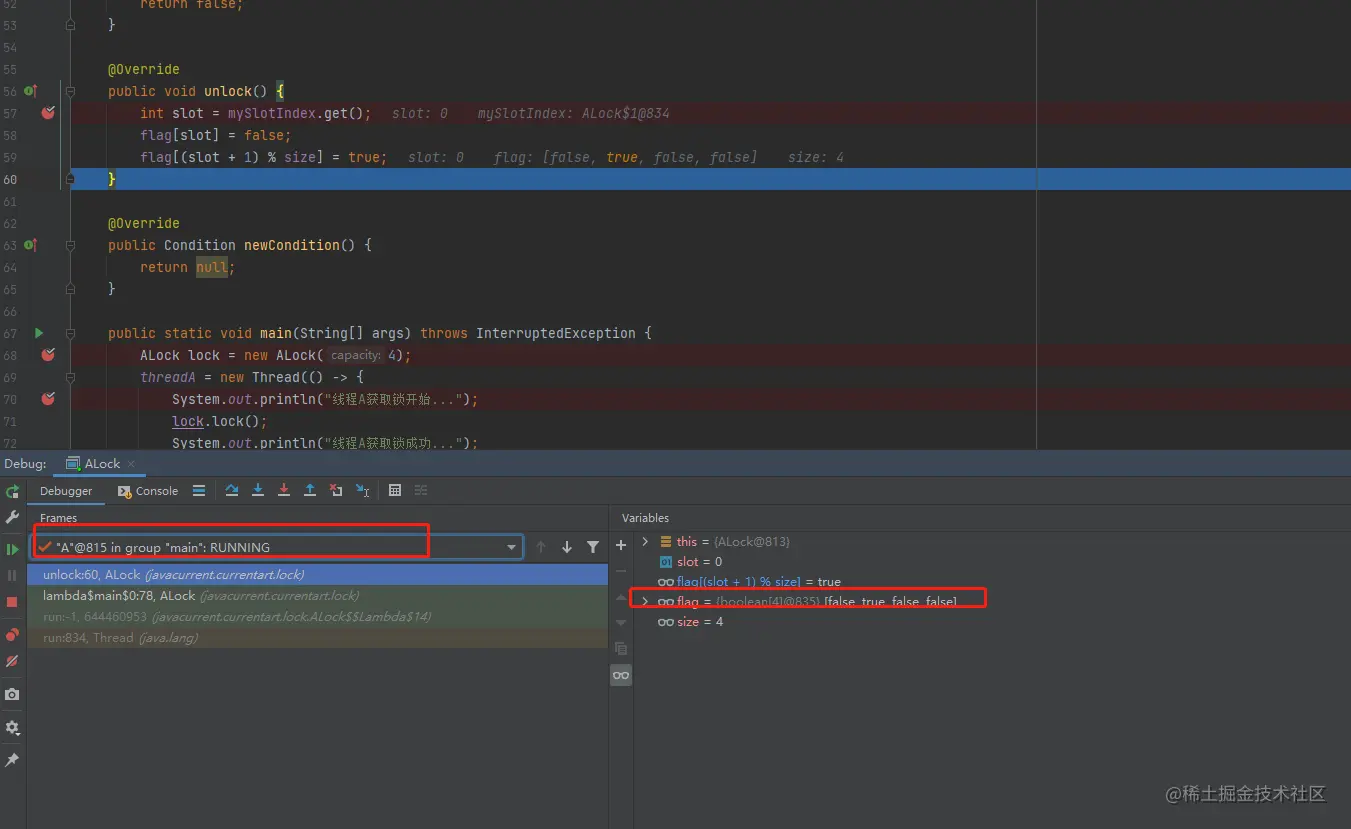The image size is (1351, 829).
Task: Open the implements marker on line 56
Action: coord(30,91)
